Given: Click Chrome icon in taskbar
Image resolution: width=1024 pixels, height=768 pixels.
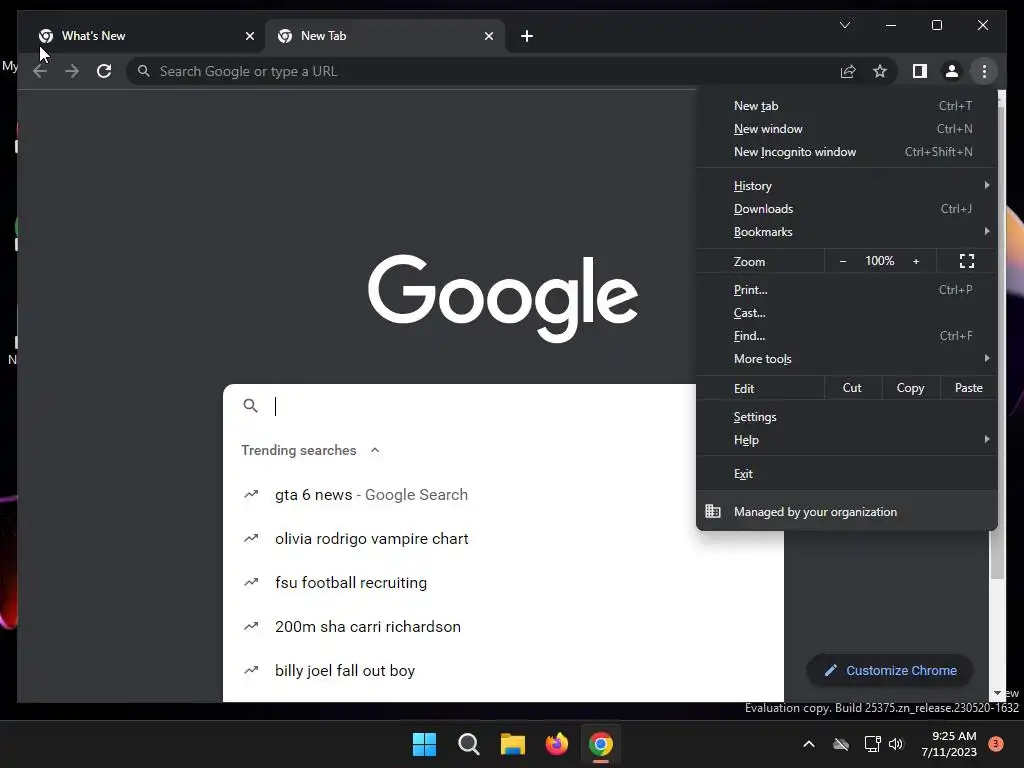Looking at the screenshot, I should (601, 744).
